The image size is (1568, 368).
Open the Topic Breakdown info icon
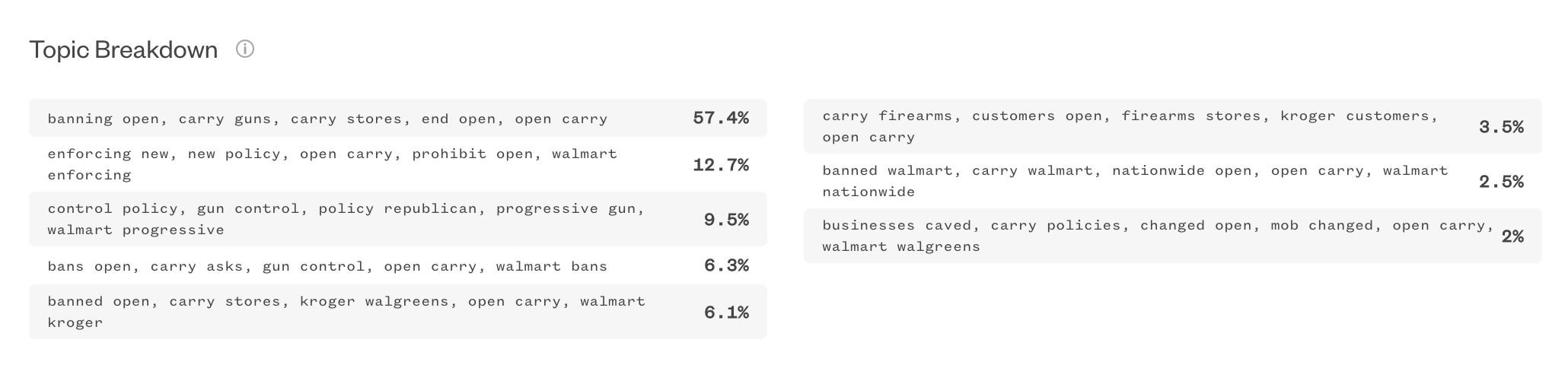pyautogui.click(x=244, y=49)
